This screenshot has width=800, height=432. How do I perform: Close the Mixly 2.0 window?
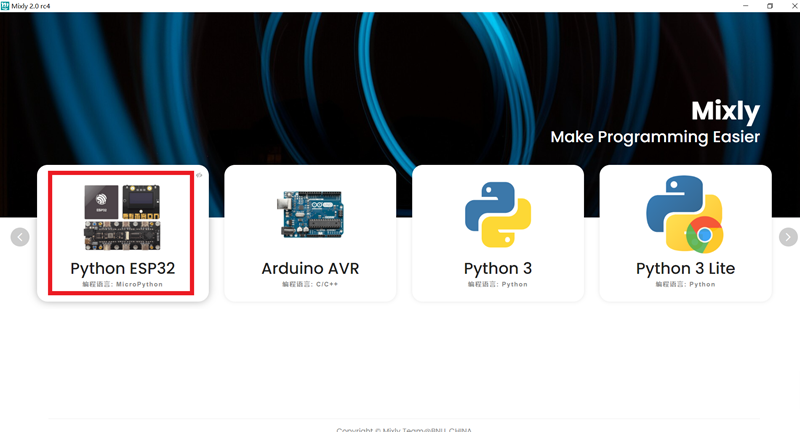pos(790,6)
